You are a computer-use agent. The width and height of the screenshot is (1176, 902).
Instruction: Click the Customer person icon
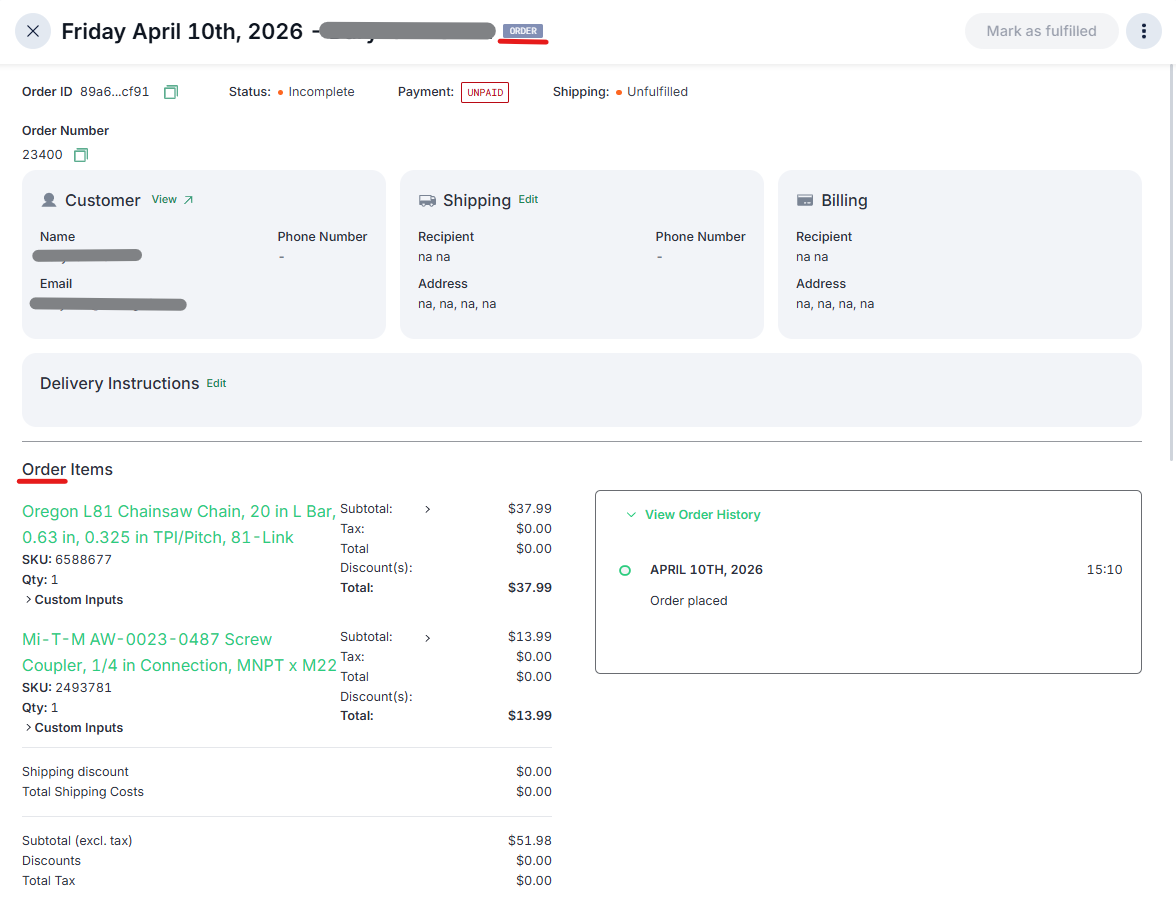coord(49,200)
